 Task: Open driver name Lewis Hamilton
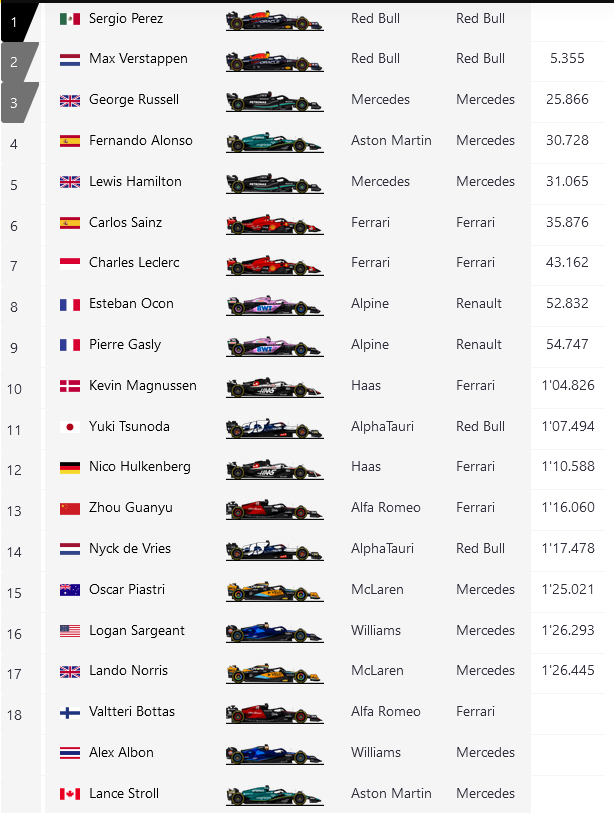[x=135, y=182]
